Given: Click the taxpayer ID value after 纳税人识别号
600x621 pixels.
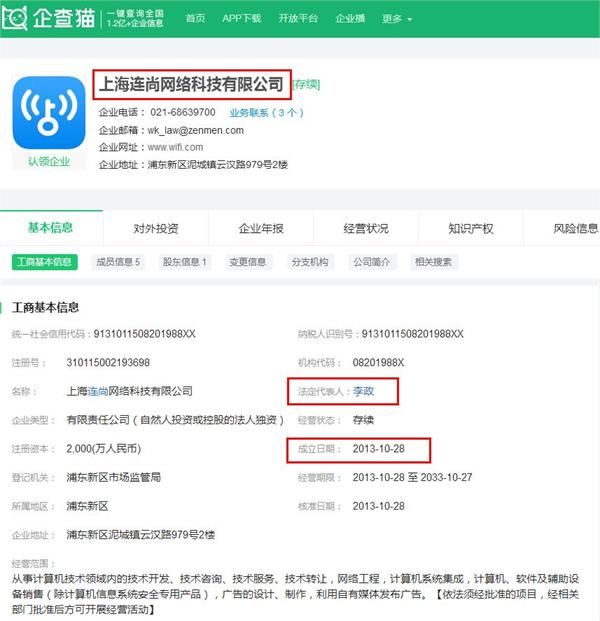Looking at the screenshot, I should tap(412, 334).
